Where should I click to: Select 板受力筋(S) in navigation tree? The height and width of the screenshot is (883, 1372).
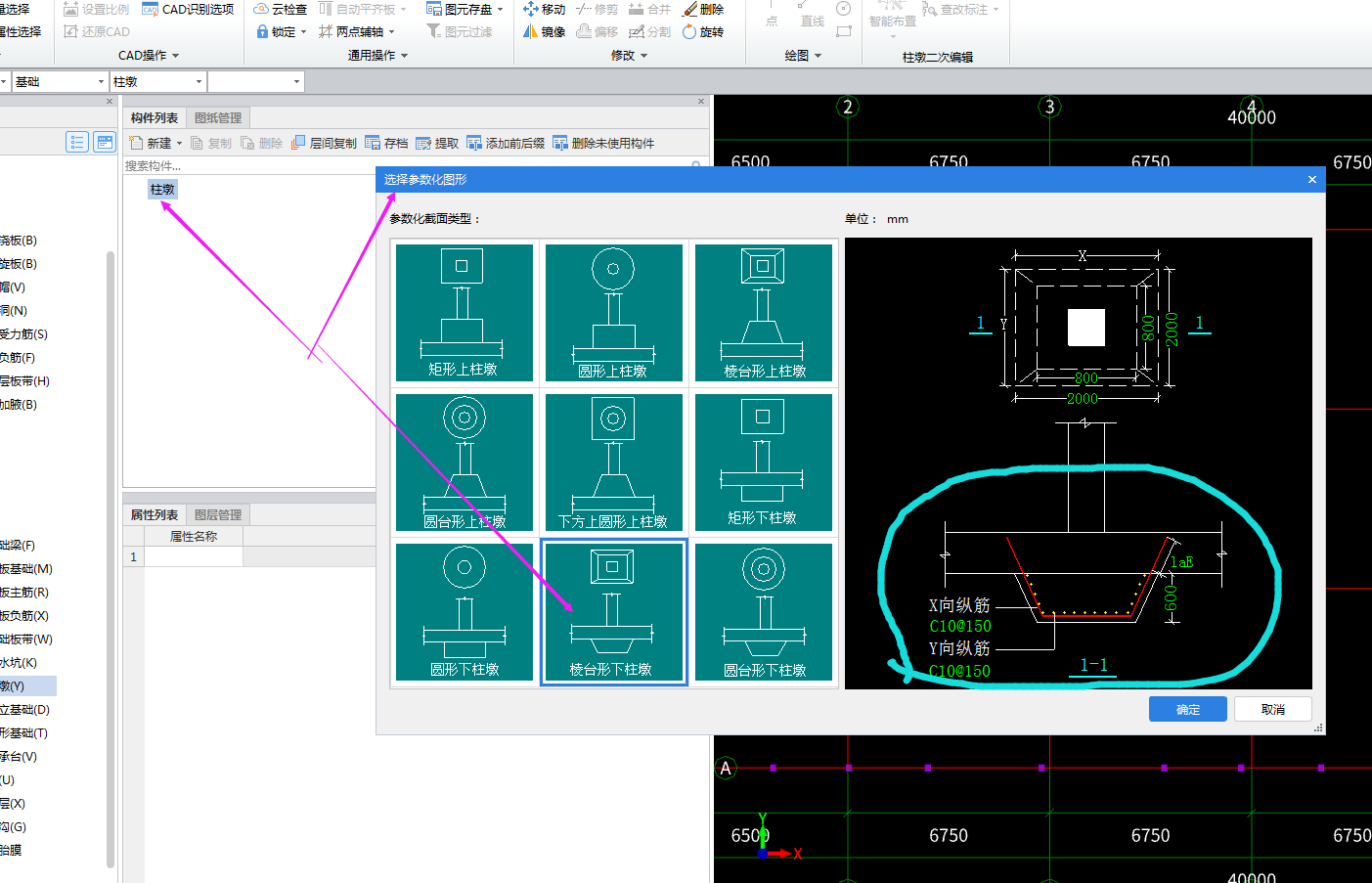tap(24, 334)
